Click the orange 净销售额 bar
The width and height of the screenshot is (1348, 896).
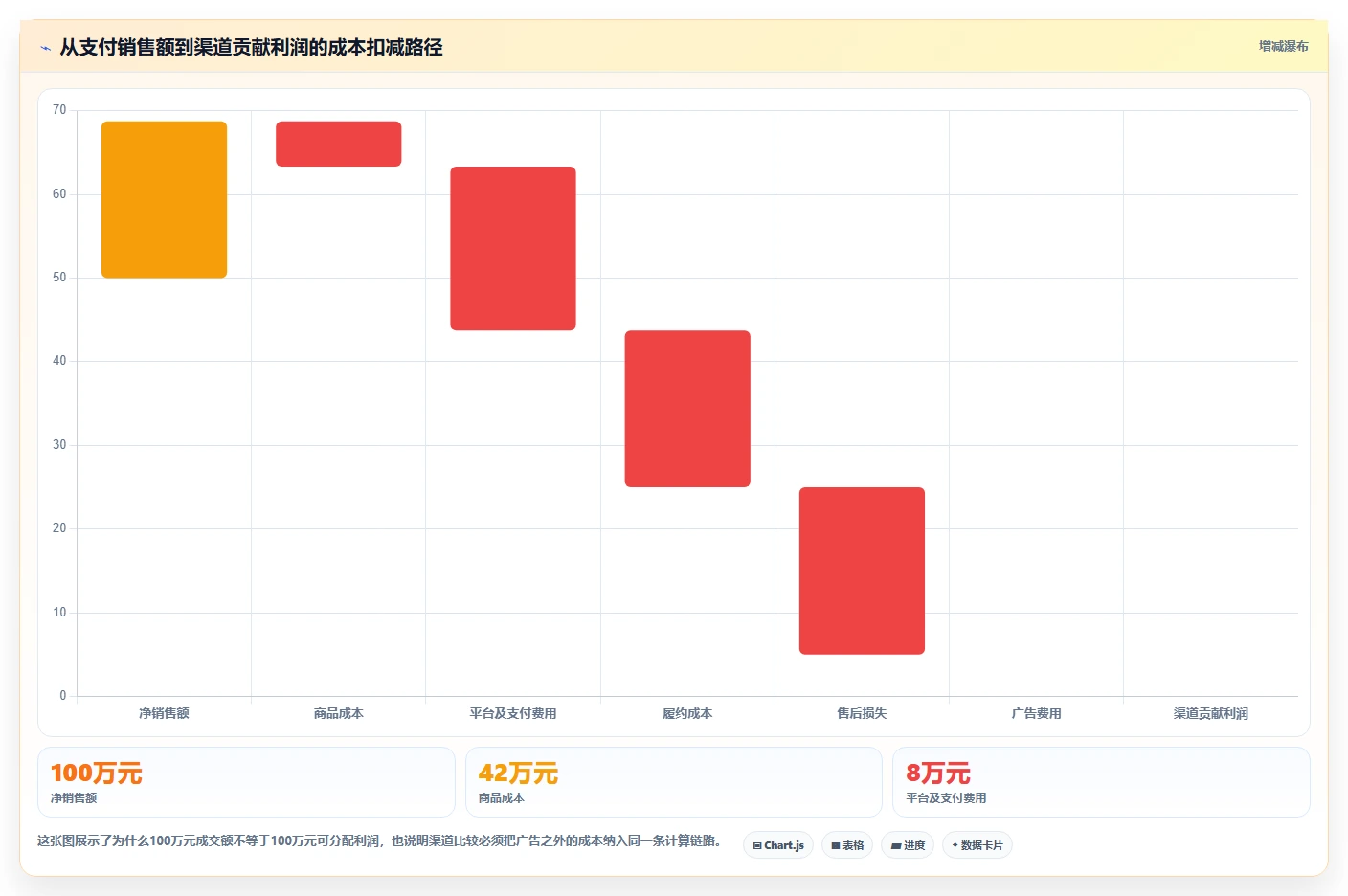click(x=165, y=199)
